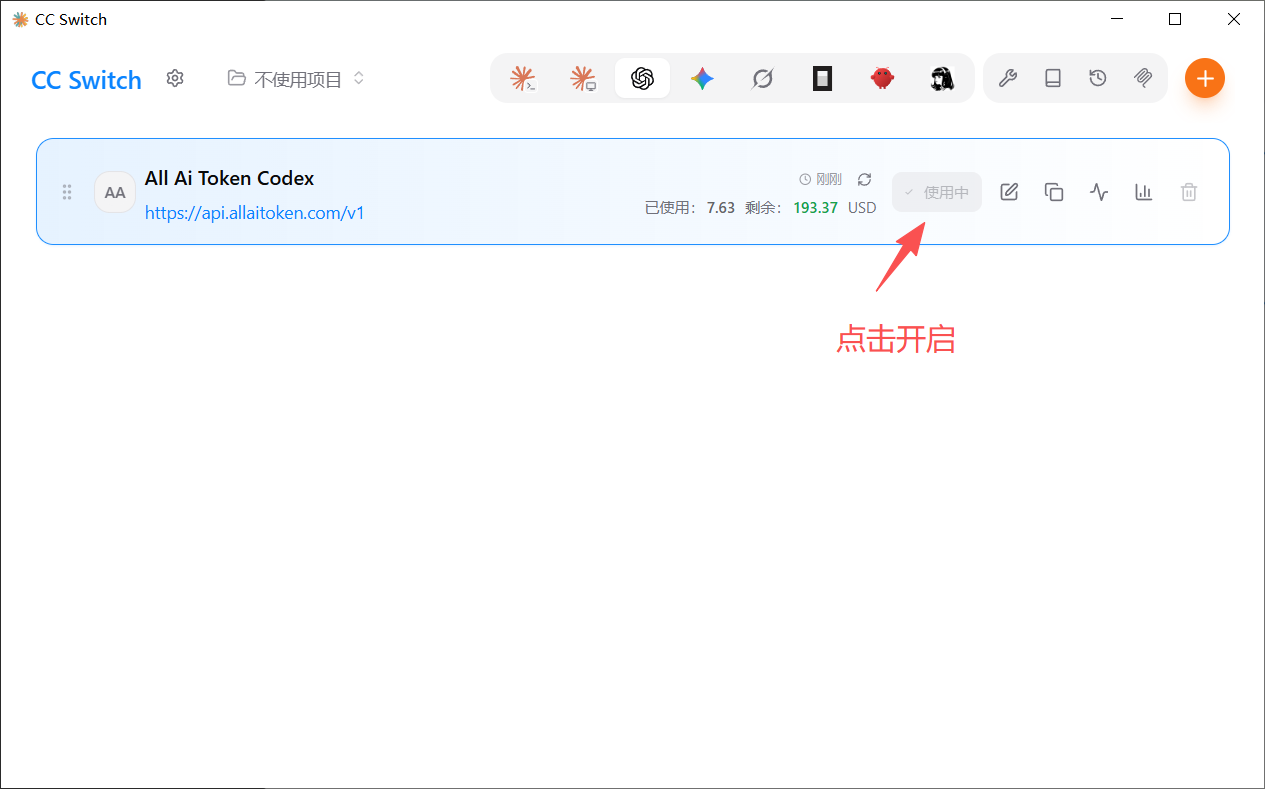Image resolution: width=1265 pixels, height=789 pixels.
Task: Edit the All Ai Token Codex provider
Action: pos(1009,192)
